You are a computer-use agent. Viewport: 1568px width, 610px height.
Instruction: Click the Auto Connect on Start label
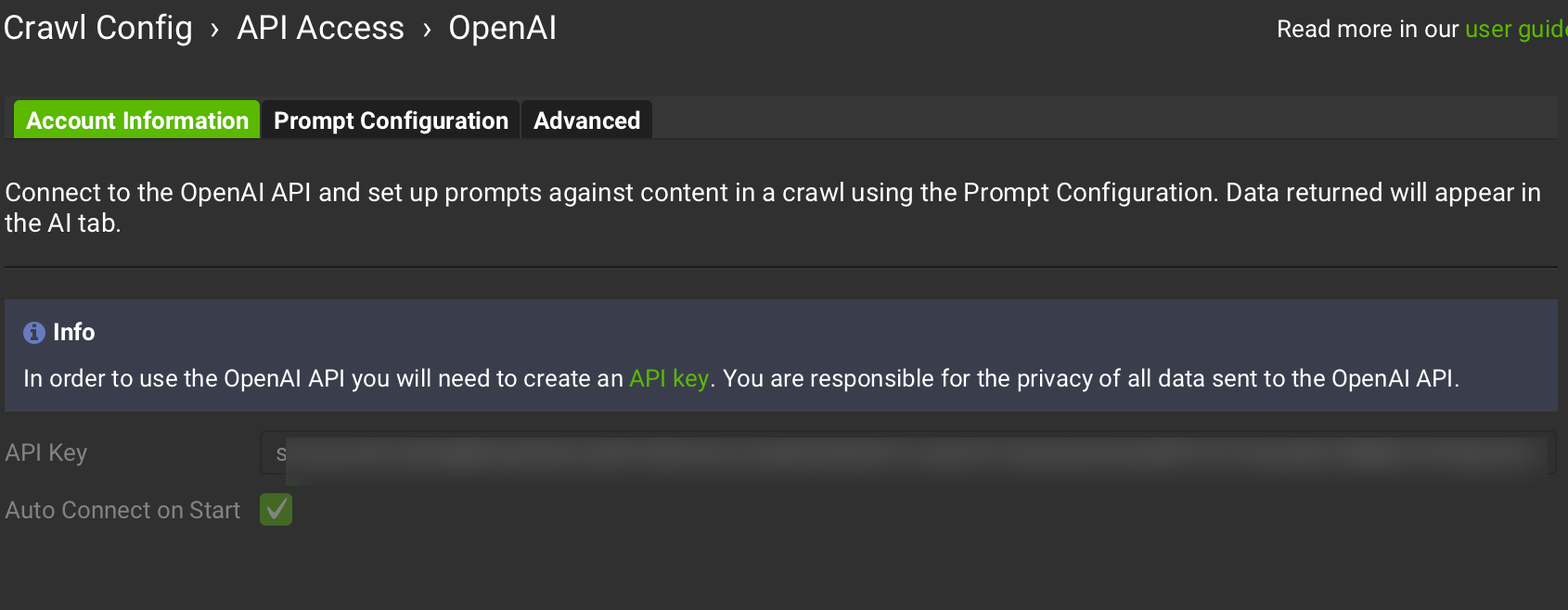122,510
